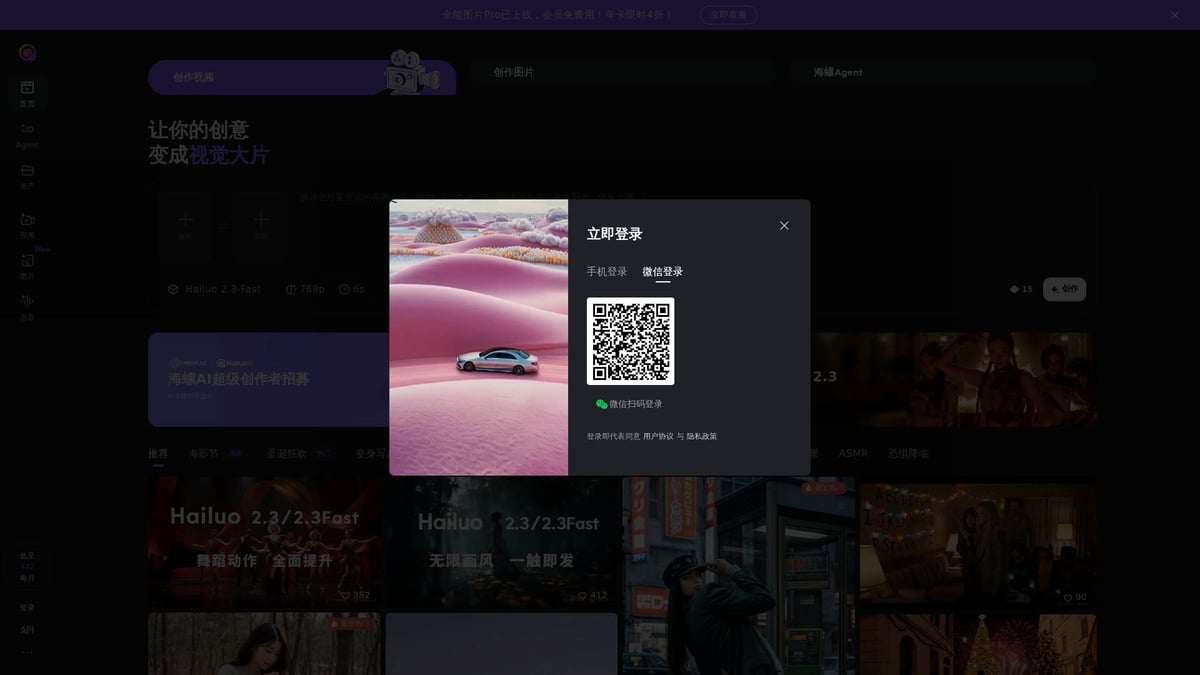Open the 768p resolution selector

[x=301, y=287]
